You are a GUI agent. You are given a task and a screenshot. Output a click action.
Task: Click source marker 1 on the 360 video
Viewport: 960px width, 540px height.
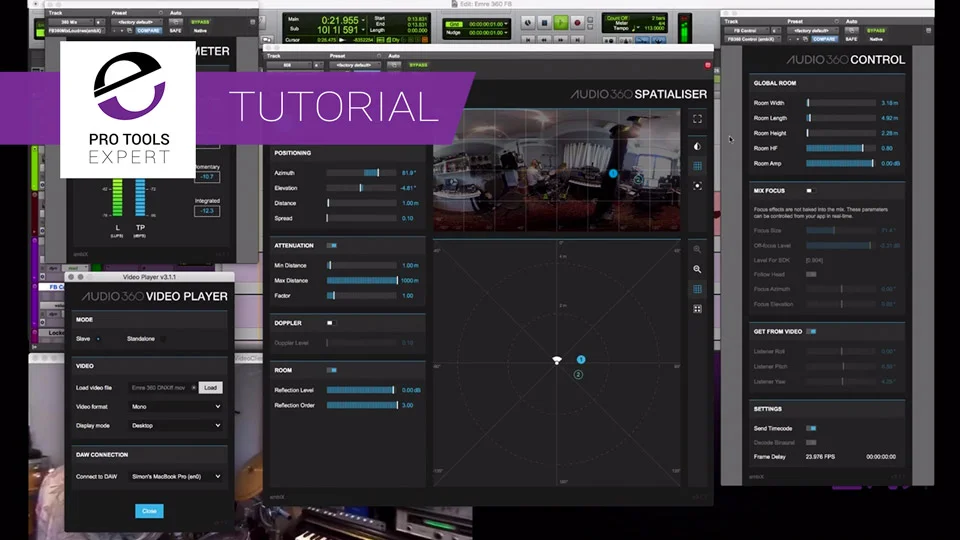613,174
